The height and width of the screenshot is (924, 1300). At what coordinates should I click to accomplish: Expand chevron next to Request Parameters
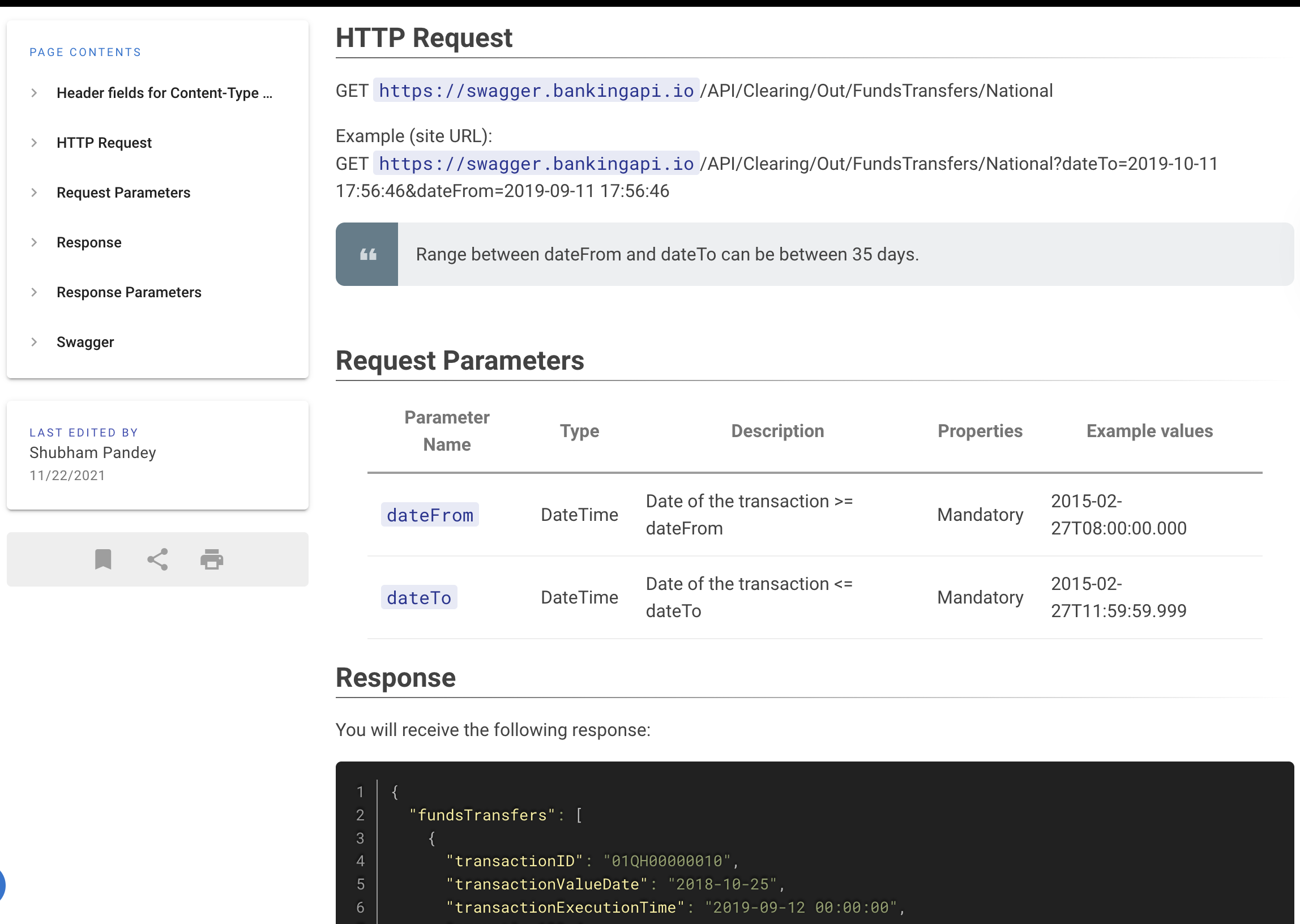(34, 192)
